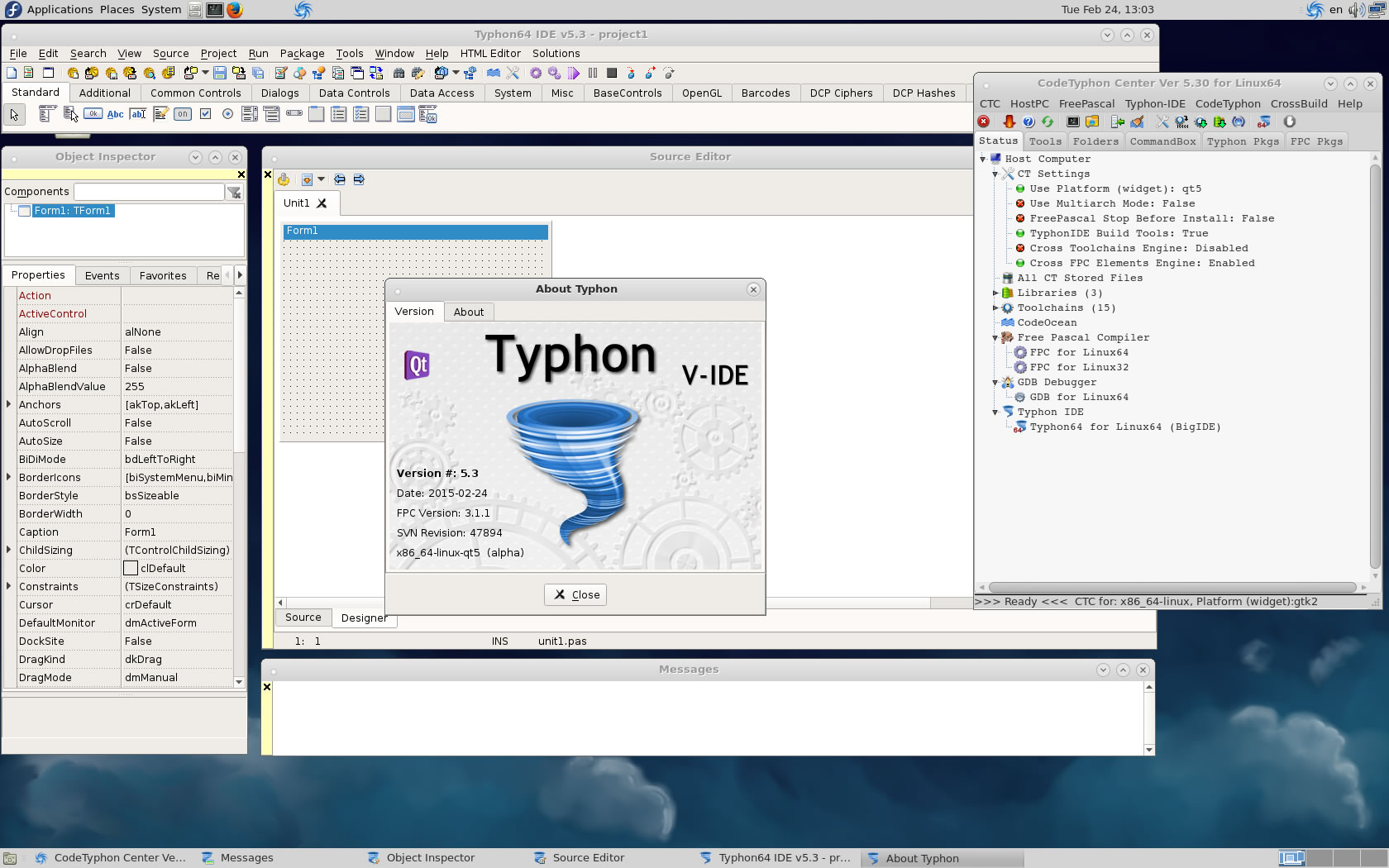The image size is (1389, 868).
Task: Select 'Typhon64 for Linux64 (BigIDE)' tree item
Action: (x=1124, y=427)
